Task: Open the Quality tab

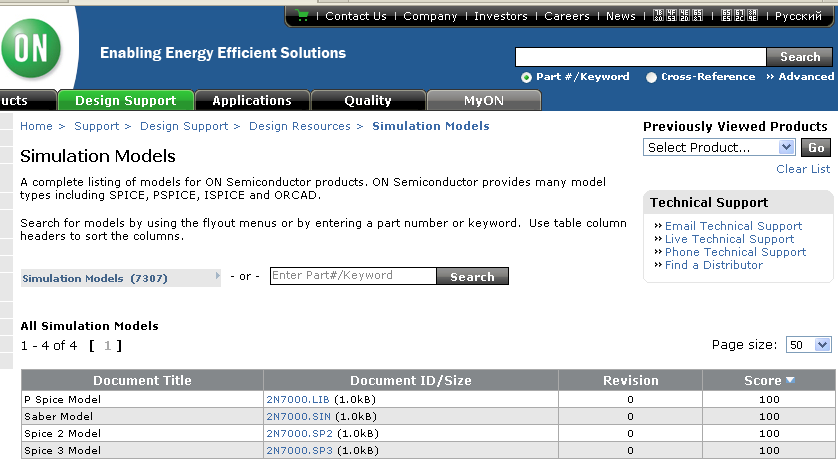Action: [x=368, y=100]
